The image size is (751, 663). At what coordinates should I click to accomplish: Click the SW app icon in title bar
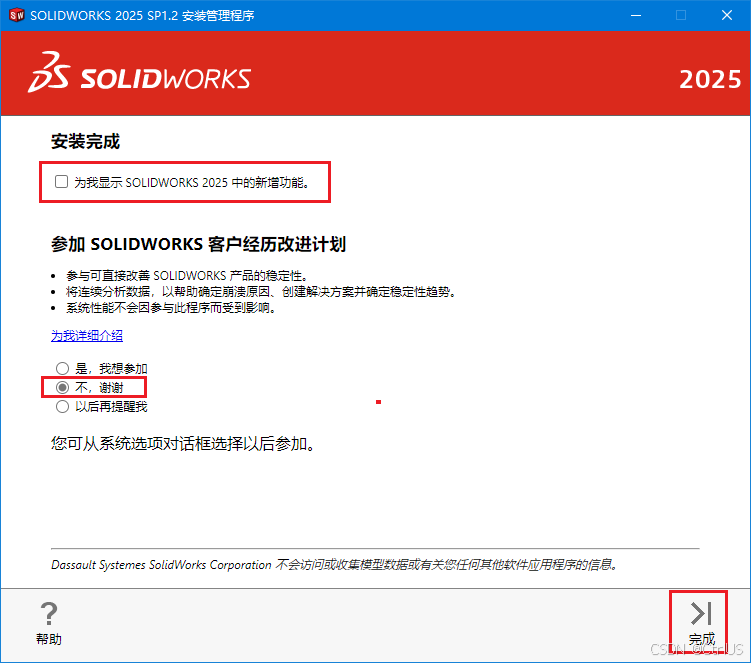tap(16, 15)
